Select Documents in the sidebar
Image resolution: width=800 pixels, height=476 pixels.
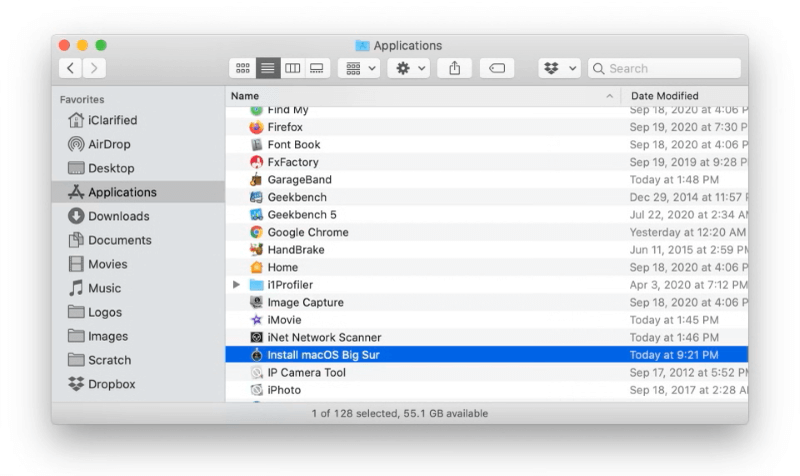click(x=119, y=240)
